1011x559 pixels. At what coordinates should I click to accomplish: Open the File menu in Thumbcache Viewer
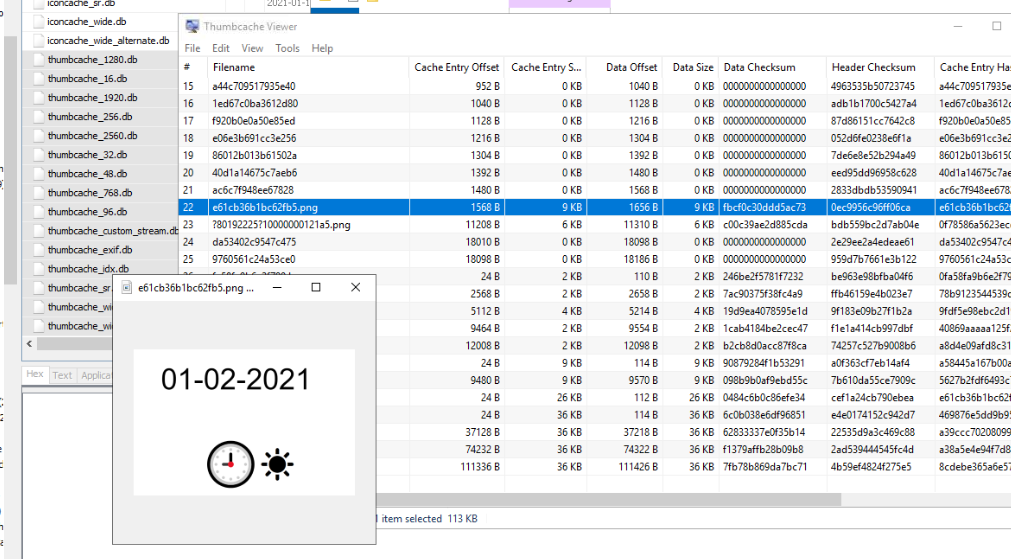[x=192, y=48]
